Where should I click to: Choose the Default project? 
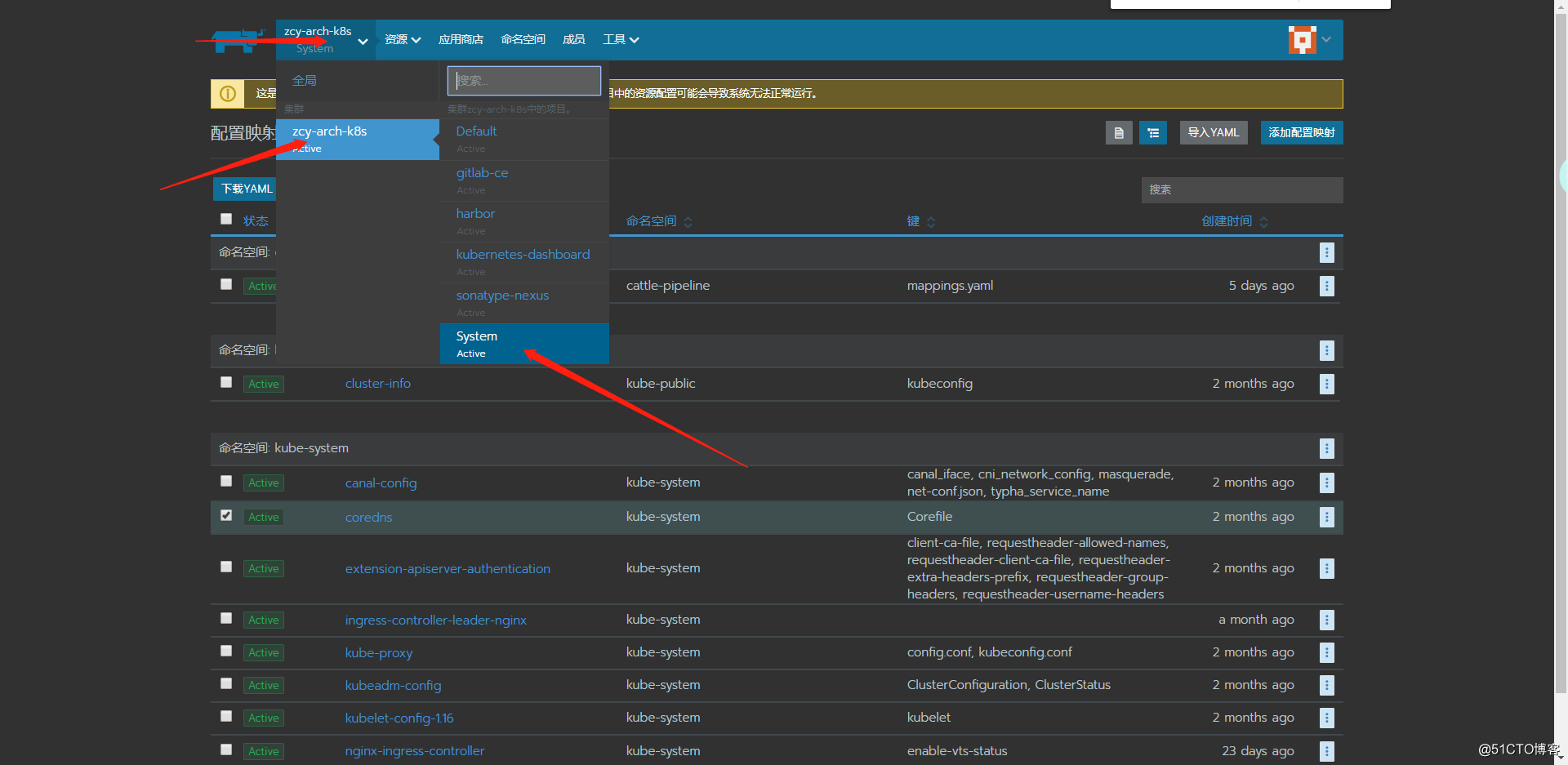pyautogui.click(x=524, y=139)
